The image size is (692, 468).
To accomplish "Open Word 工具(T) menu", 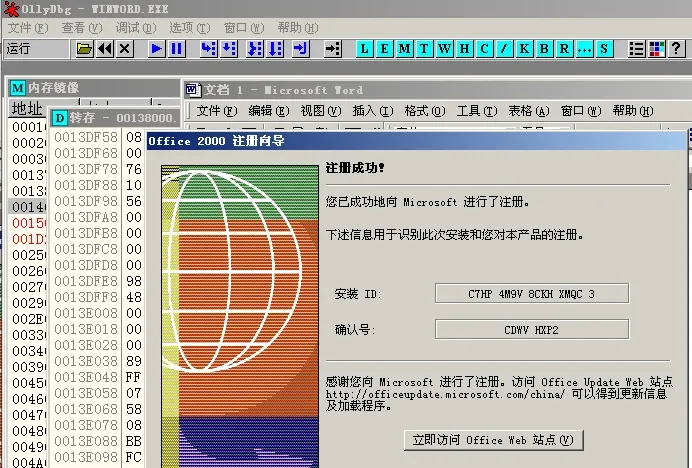I will [477, 111].
